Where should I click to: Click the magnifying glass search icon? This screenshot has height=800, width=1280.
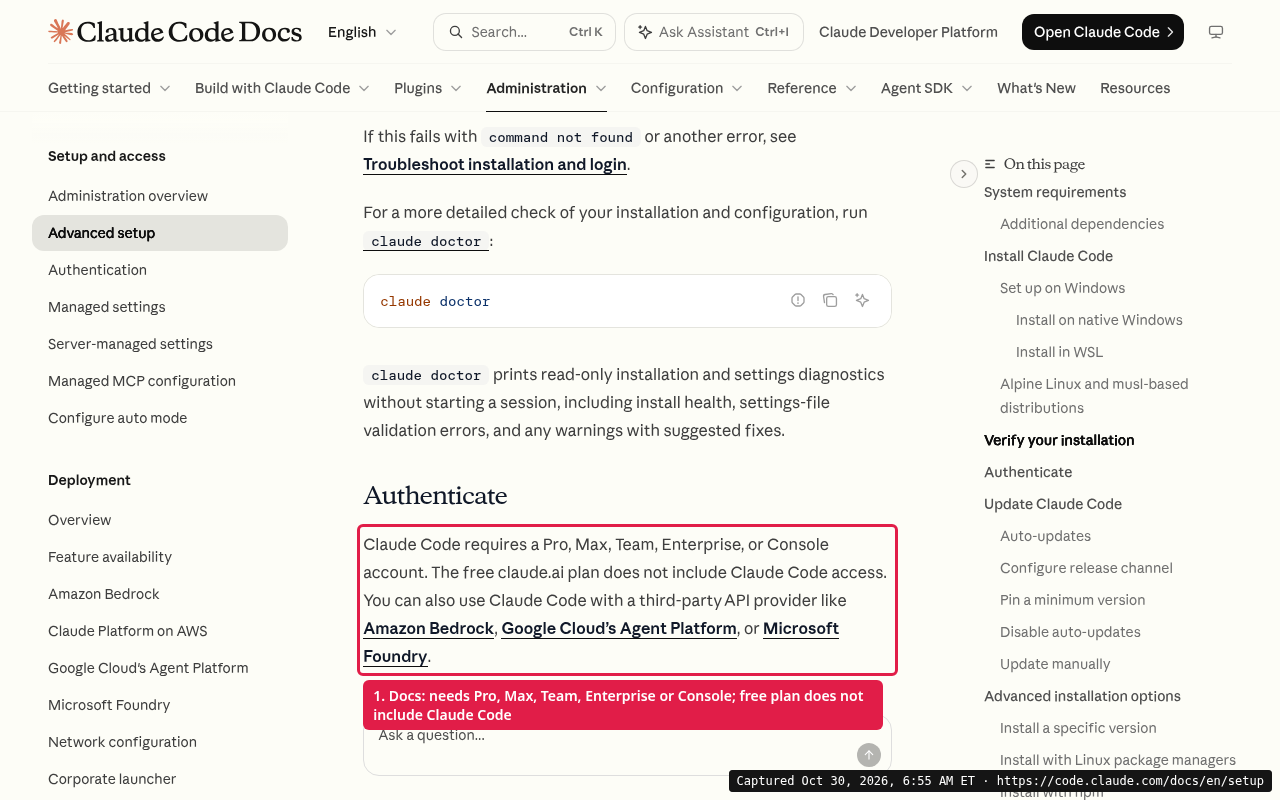pos(456,32)
